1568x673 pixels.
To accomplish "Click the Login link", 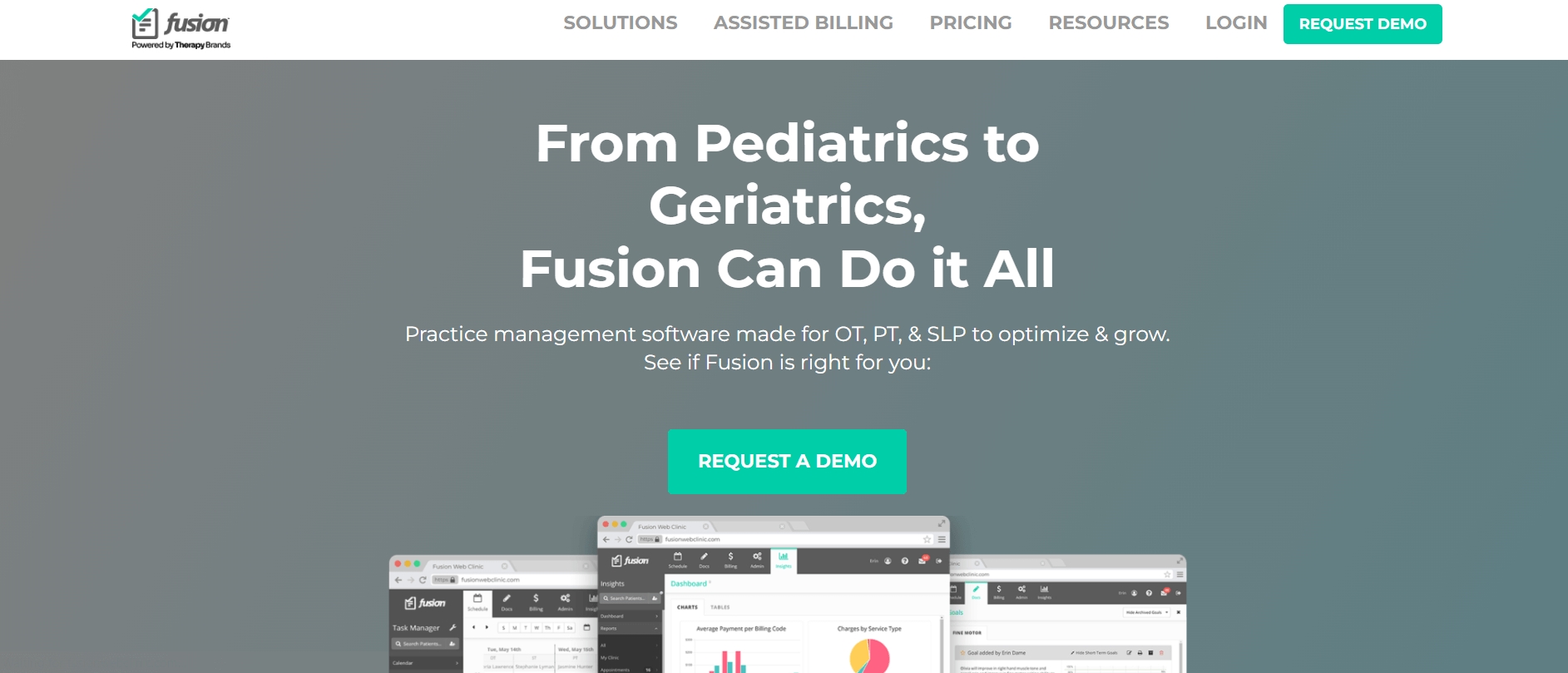I will pos(1236,23).
